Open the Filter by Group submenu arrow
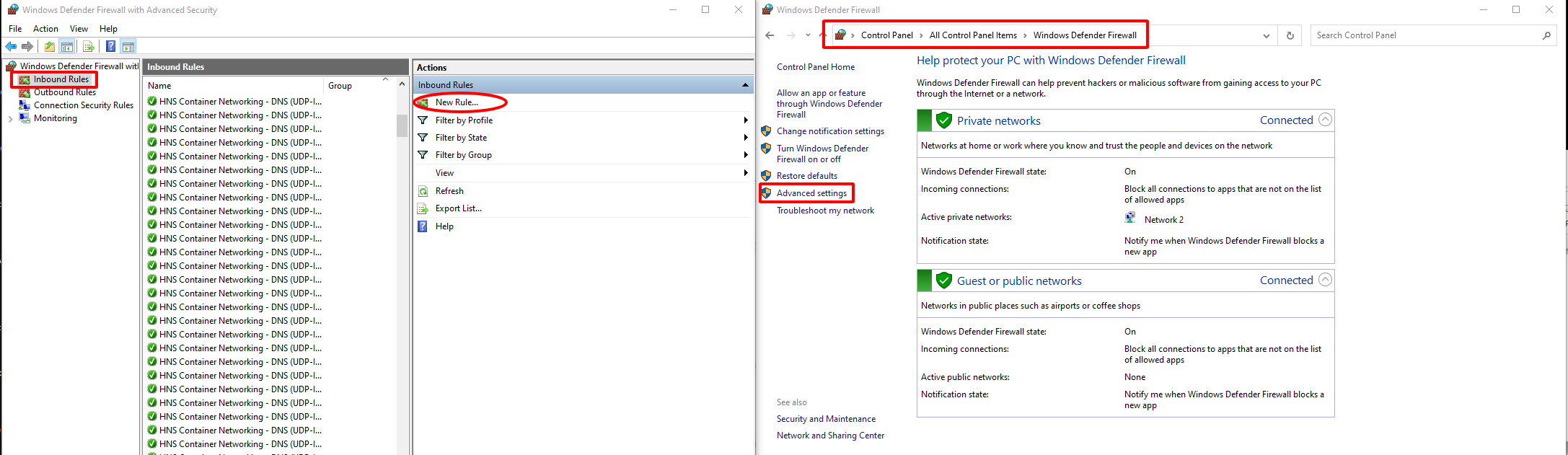Image resolution: width=1568 pixels, height=455 pixels. tap(746, 155)
